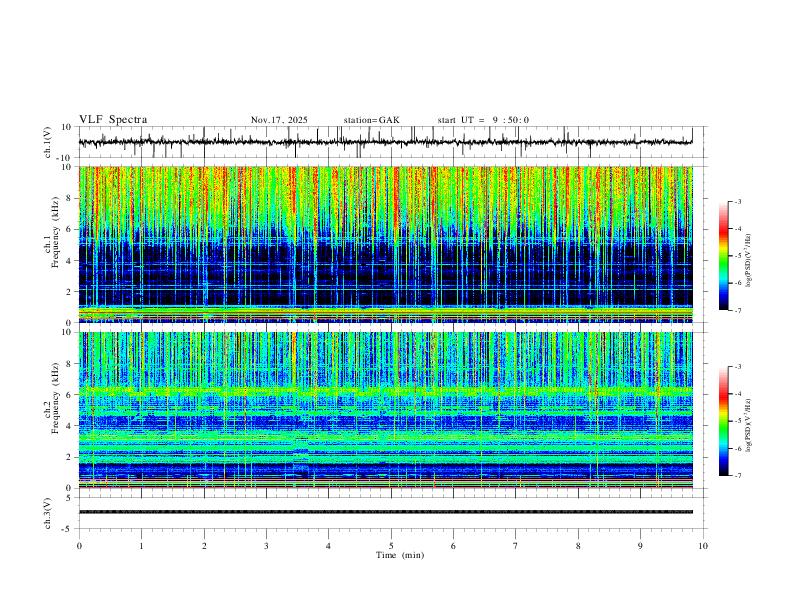Click the "station=GAK" header label

coord(371,120)
